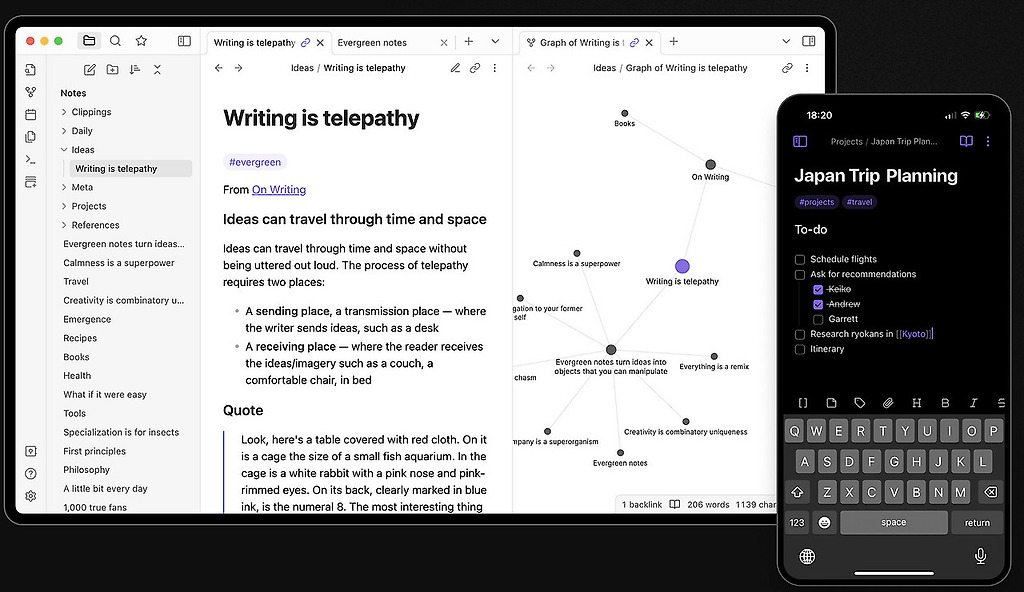Select Writing is telepathy graph node
The width and height of the screenshot is (1024, 592).
[x=682, y=266]
